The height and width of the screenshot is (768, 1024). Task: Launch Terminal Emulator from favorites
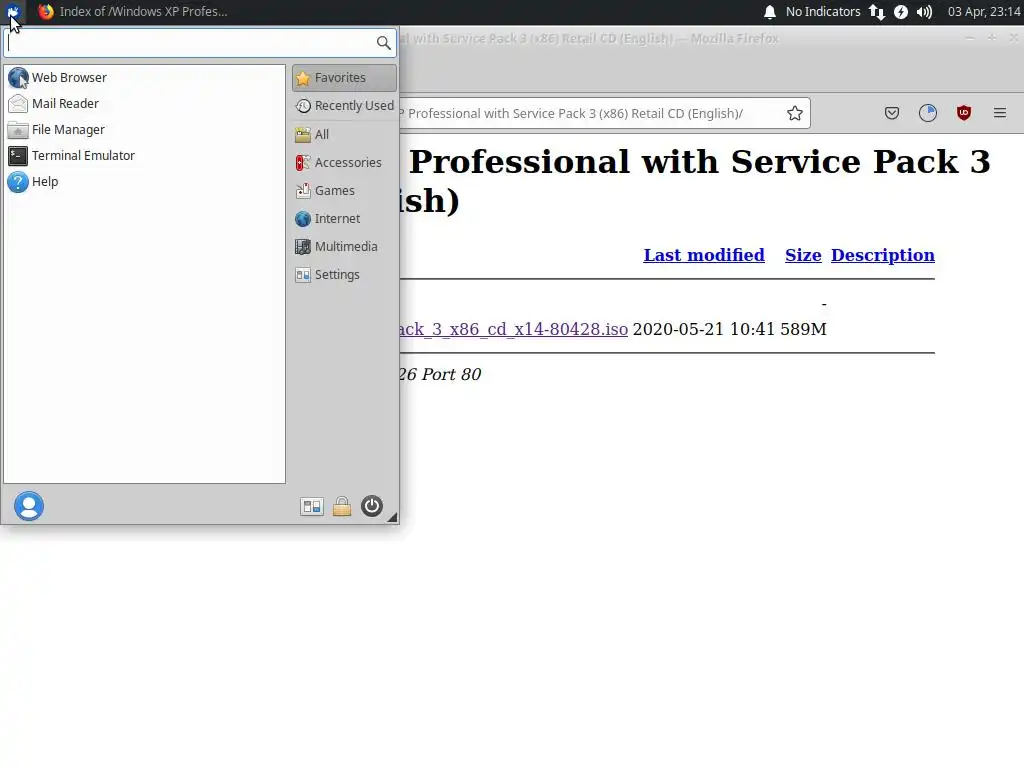tap(144, 156)
